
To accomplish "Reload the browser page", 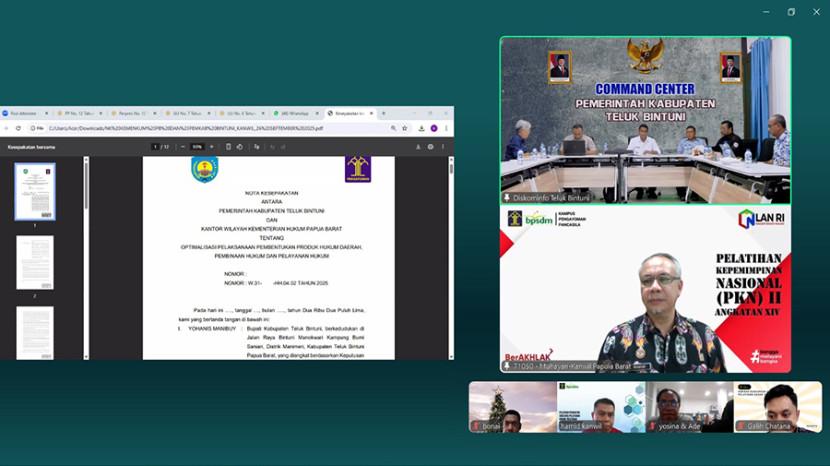I will (x=18, y=128).
